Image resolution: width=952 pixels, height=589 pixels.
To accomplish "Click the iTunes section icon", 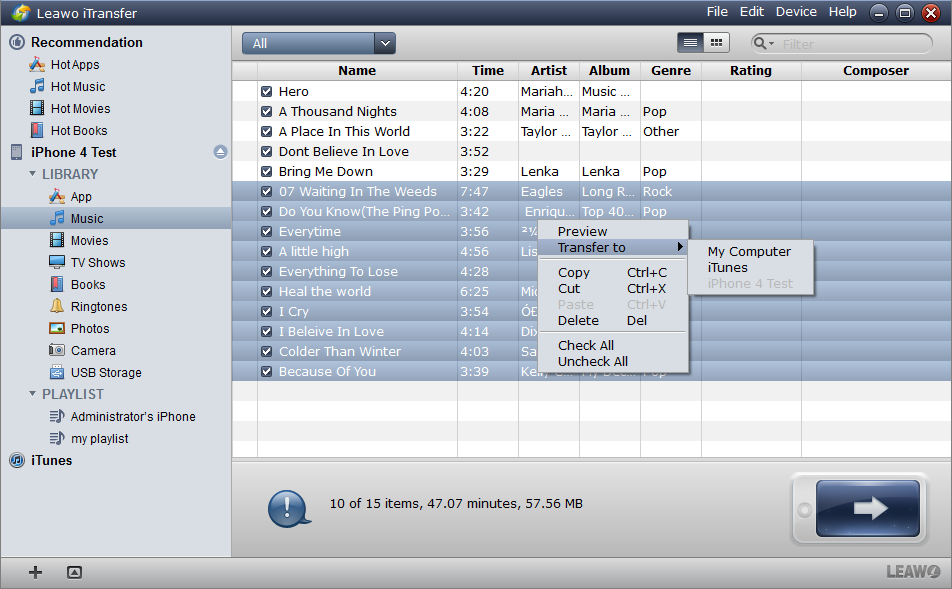I will click(17, 460).
